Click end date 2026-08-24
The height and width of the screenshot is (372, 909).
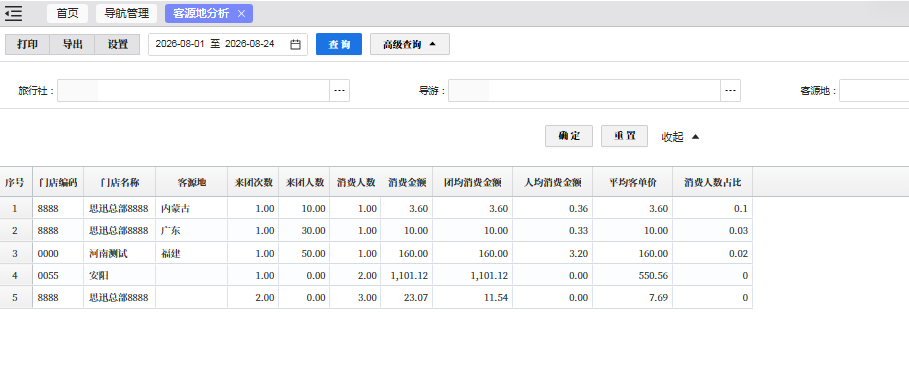[249, 44]
